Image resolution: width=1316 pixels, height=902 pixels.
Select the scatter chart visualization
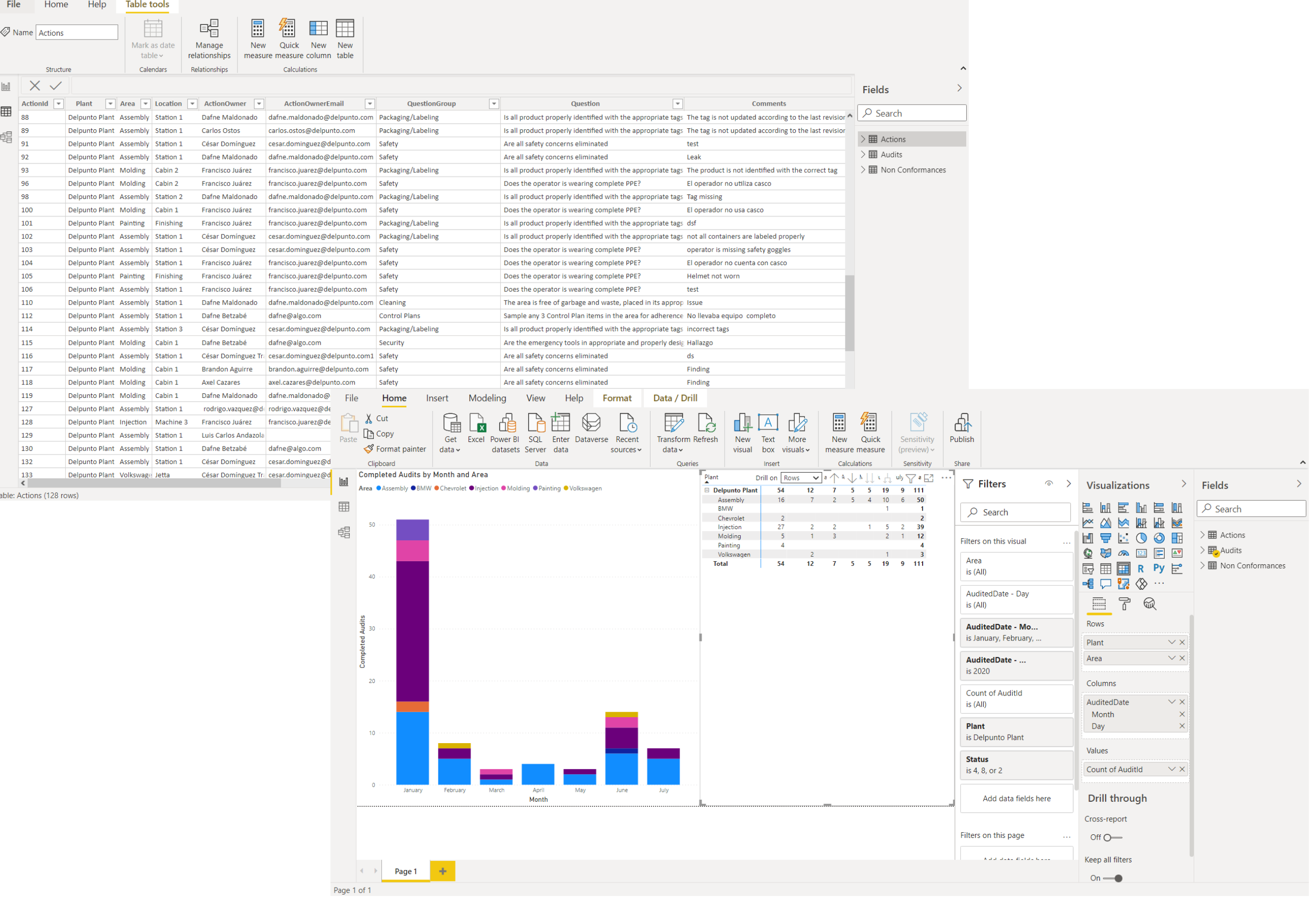click(1125, 539)
